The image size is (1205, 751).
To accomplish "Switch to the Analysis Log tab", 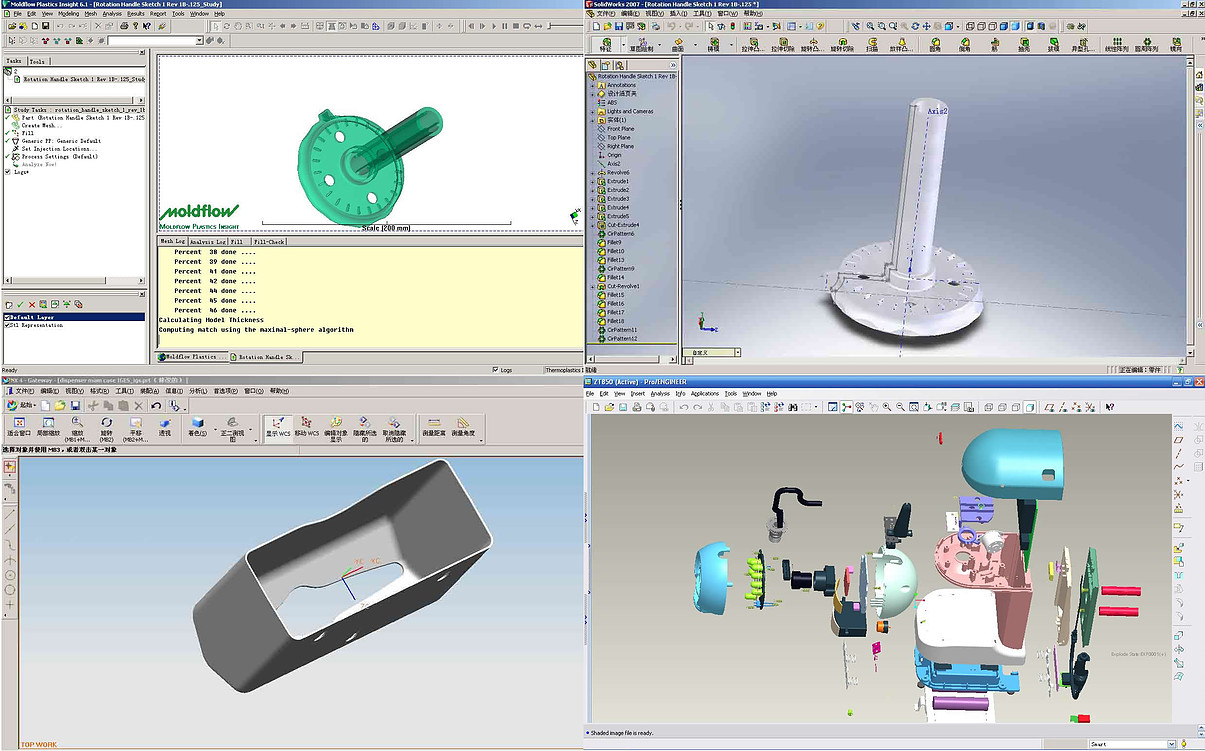I will pos(208,241).
